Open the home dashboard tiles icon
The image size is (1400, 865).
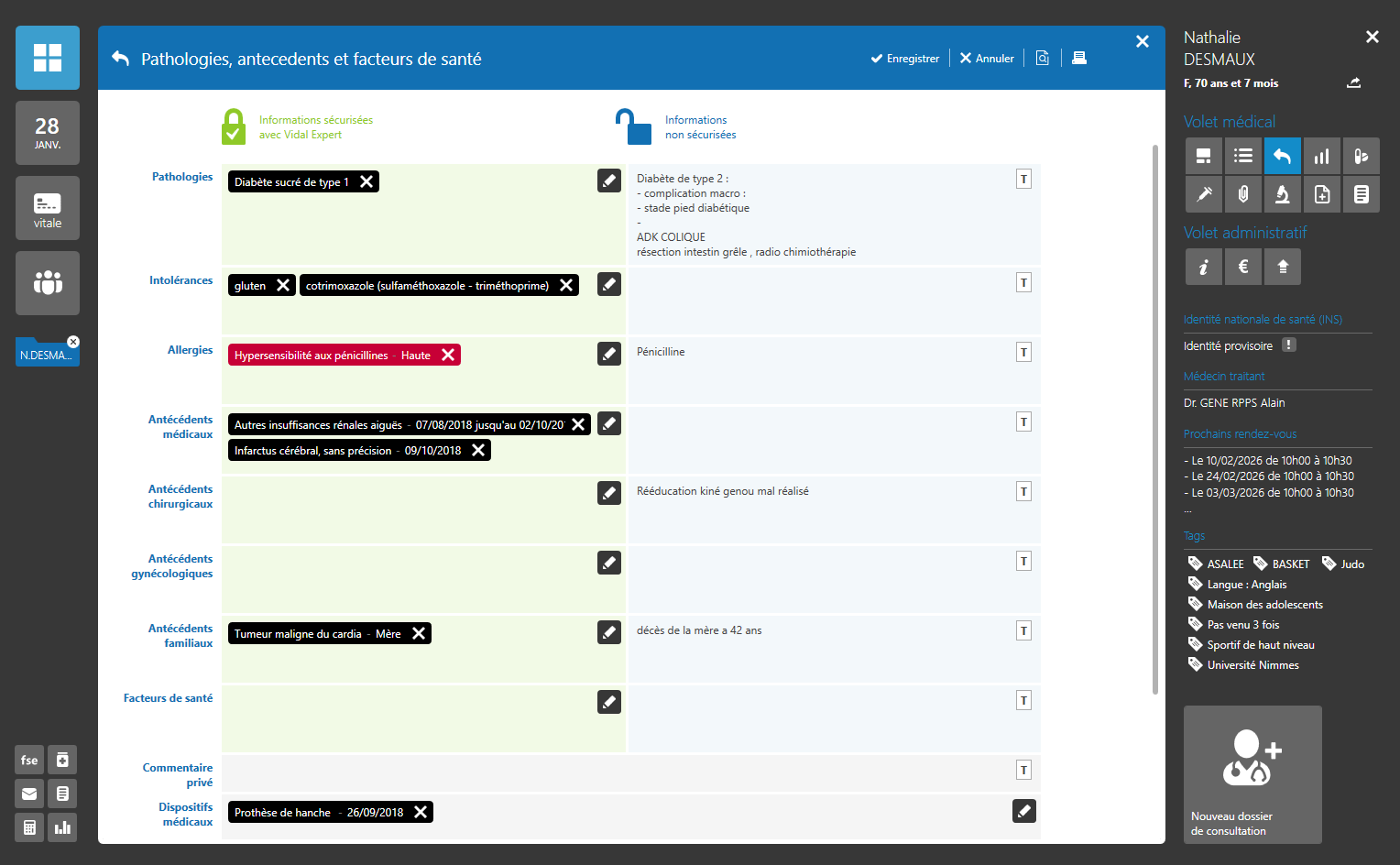48,58
